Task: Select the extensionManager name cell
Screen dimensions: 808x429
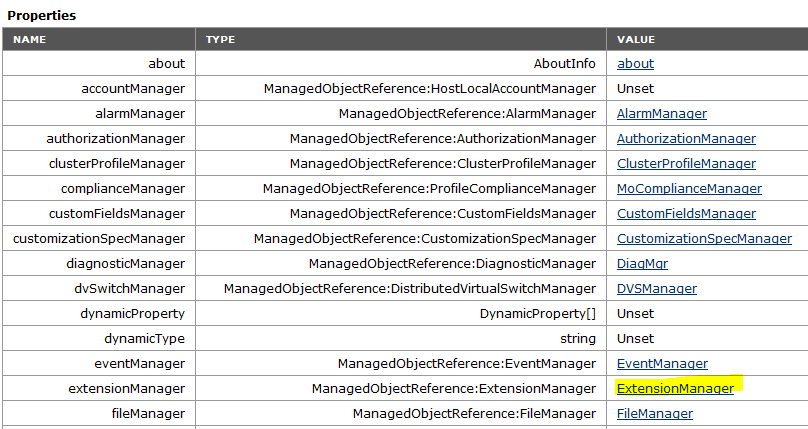Action: click(x=99, y=388)
